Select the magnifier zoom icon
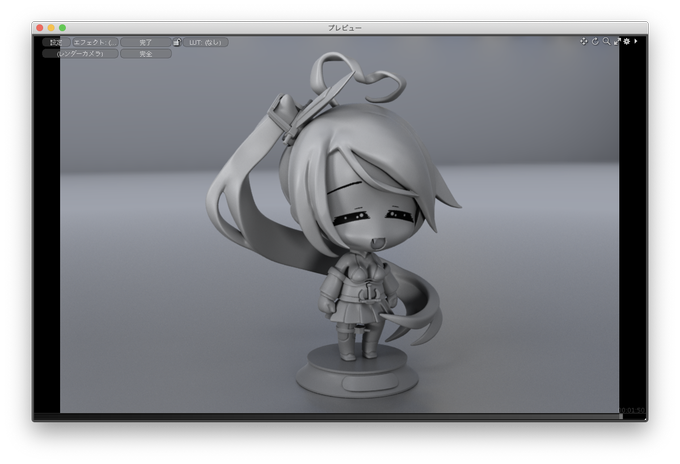Screen dimensions: 680x464 [606, 42]
